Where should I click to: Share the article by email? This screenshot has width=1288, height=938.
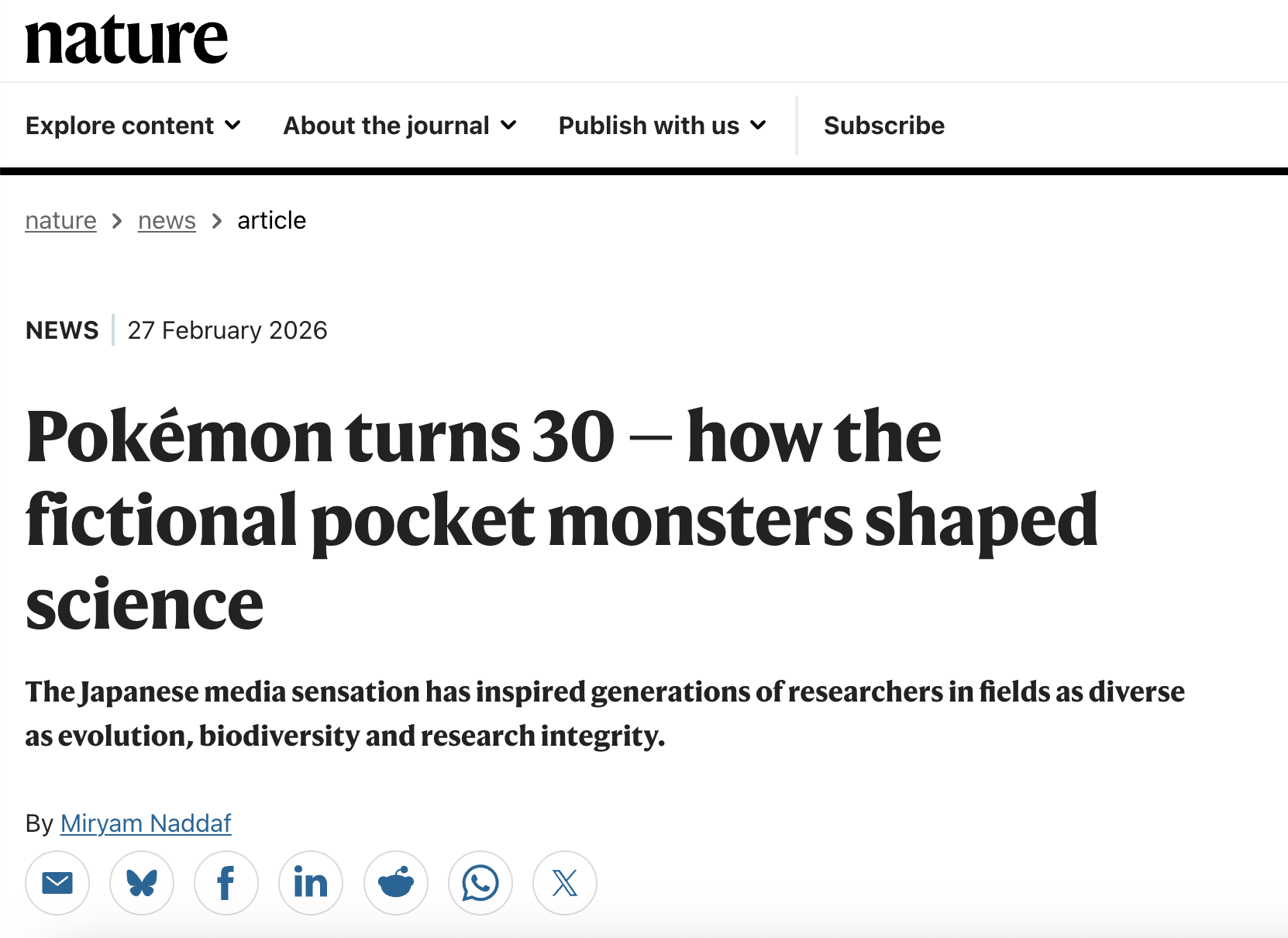pyautogui.click(x=57, y=883)
